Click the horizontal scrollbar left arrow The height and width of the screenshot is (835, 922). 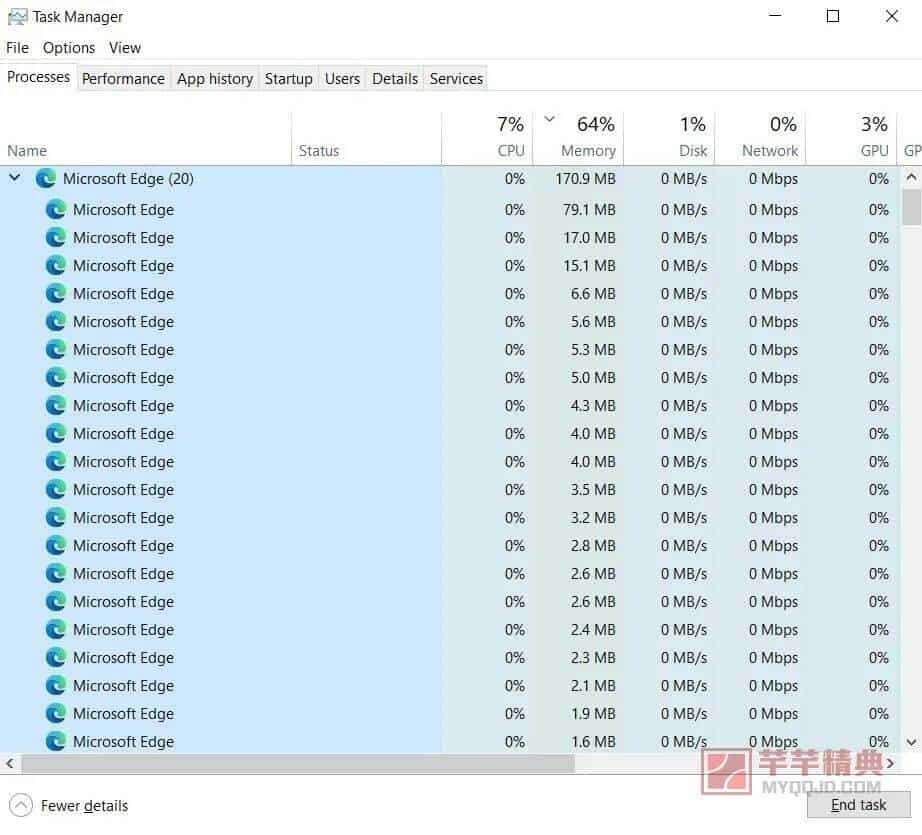pyautogui.click(x=9, y=763)
